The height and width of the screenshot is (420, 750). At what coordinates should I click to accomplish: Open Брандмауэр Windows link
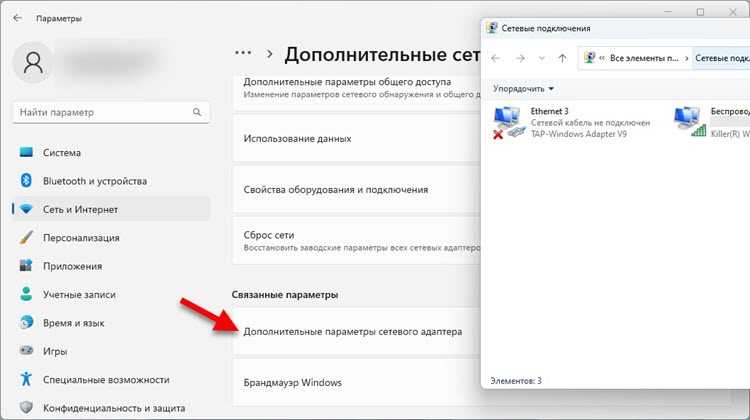click(356, 383)
